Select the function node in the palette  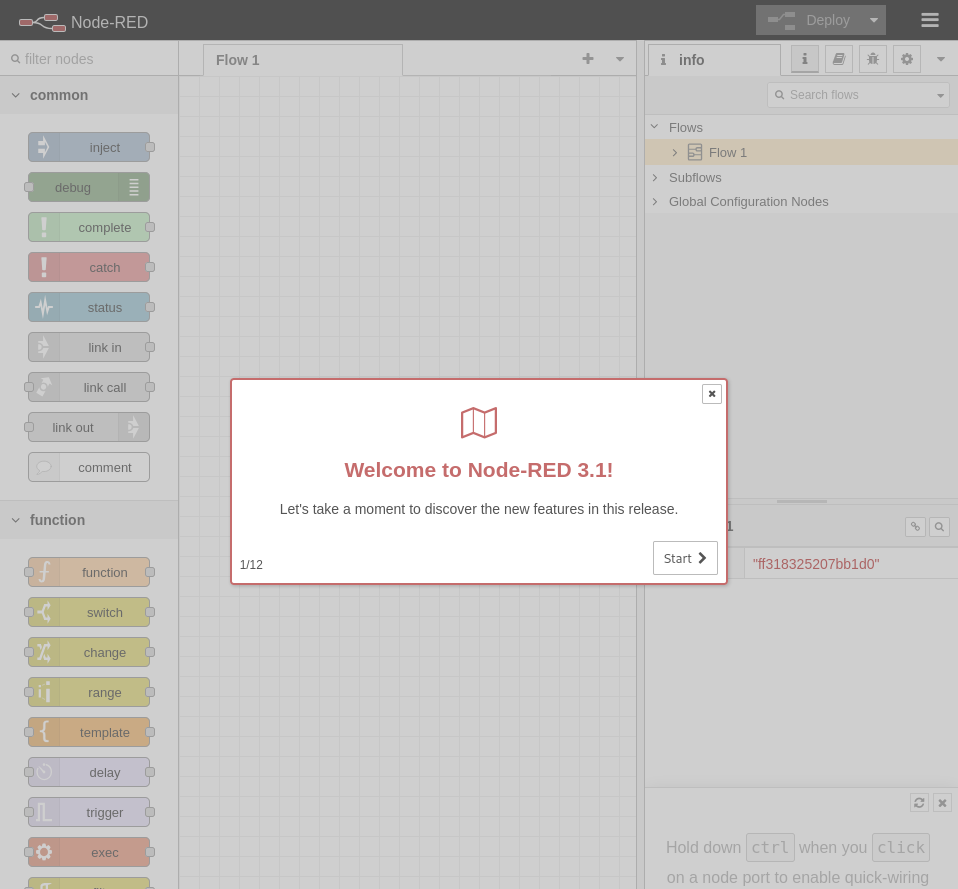pos(89,572)
